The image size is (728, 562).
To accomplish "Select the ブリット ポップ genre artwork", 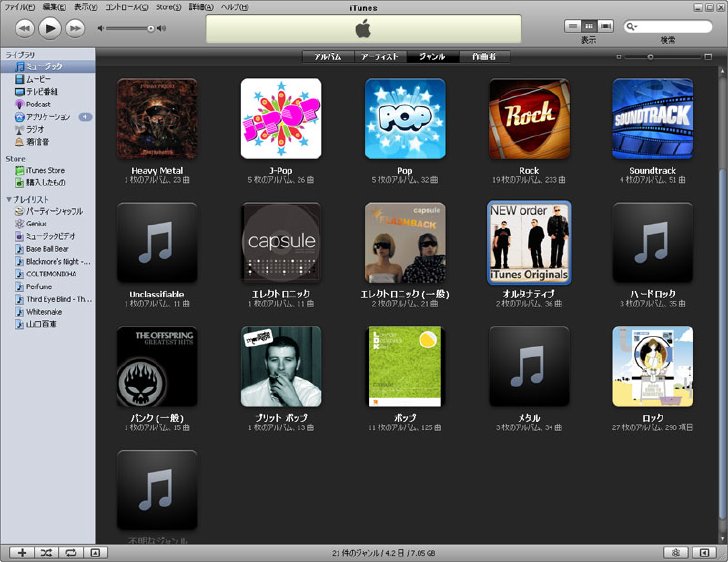I will [x=281, y=366].
